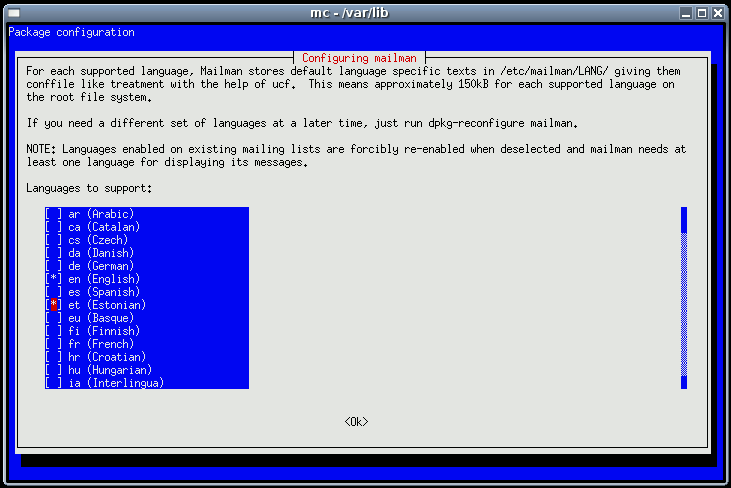
Task: Uncheck the en (English) checkbox
Action: coord(54,279)
